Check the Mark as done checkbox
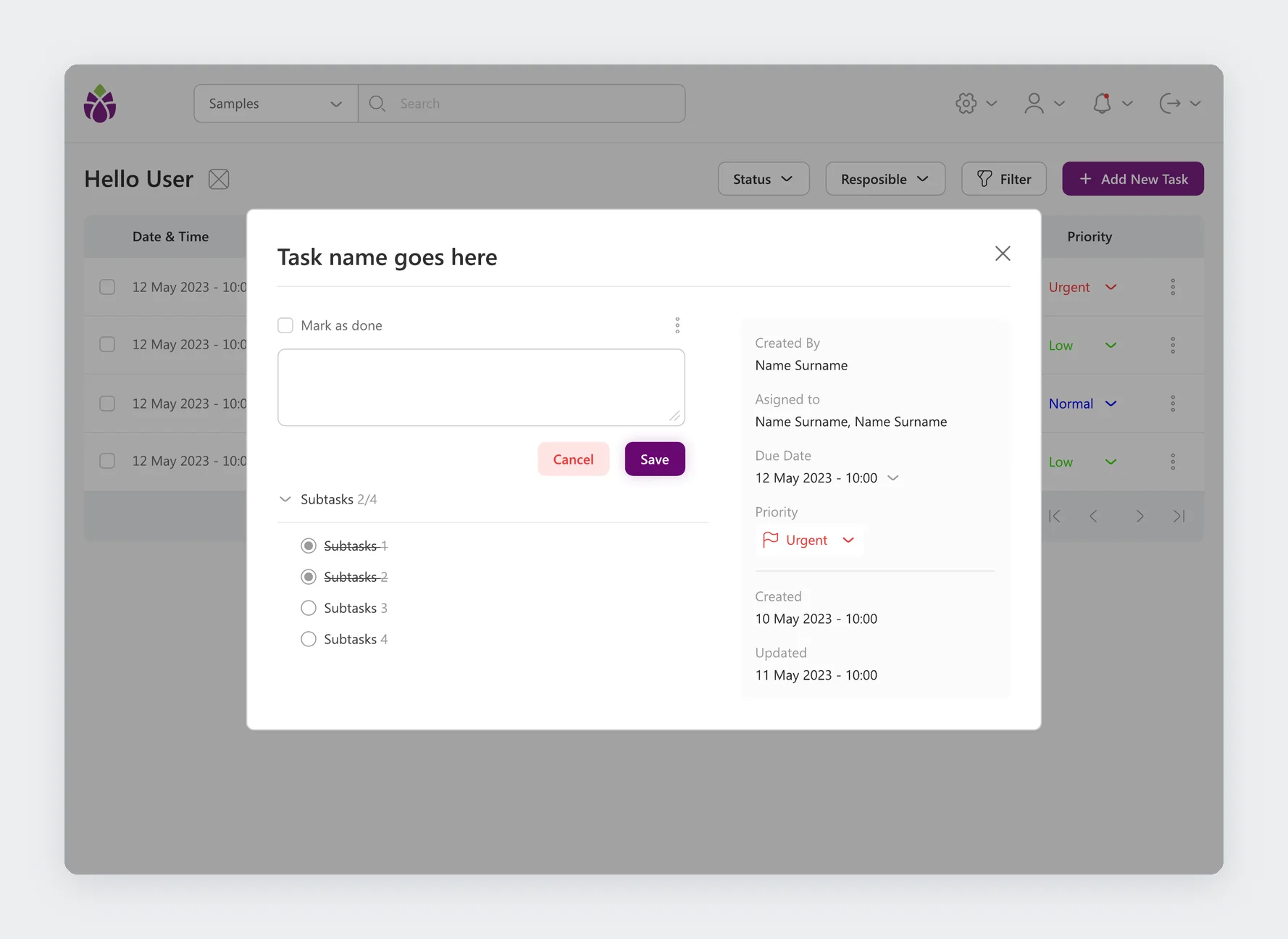1288x939 pixels. tap(285, 325)
